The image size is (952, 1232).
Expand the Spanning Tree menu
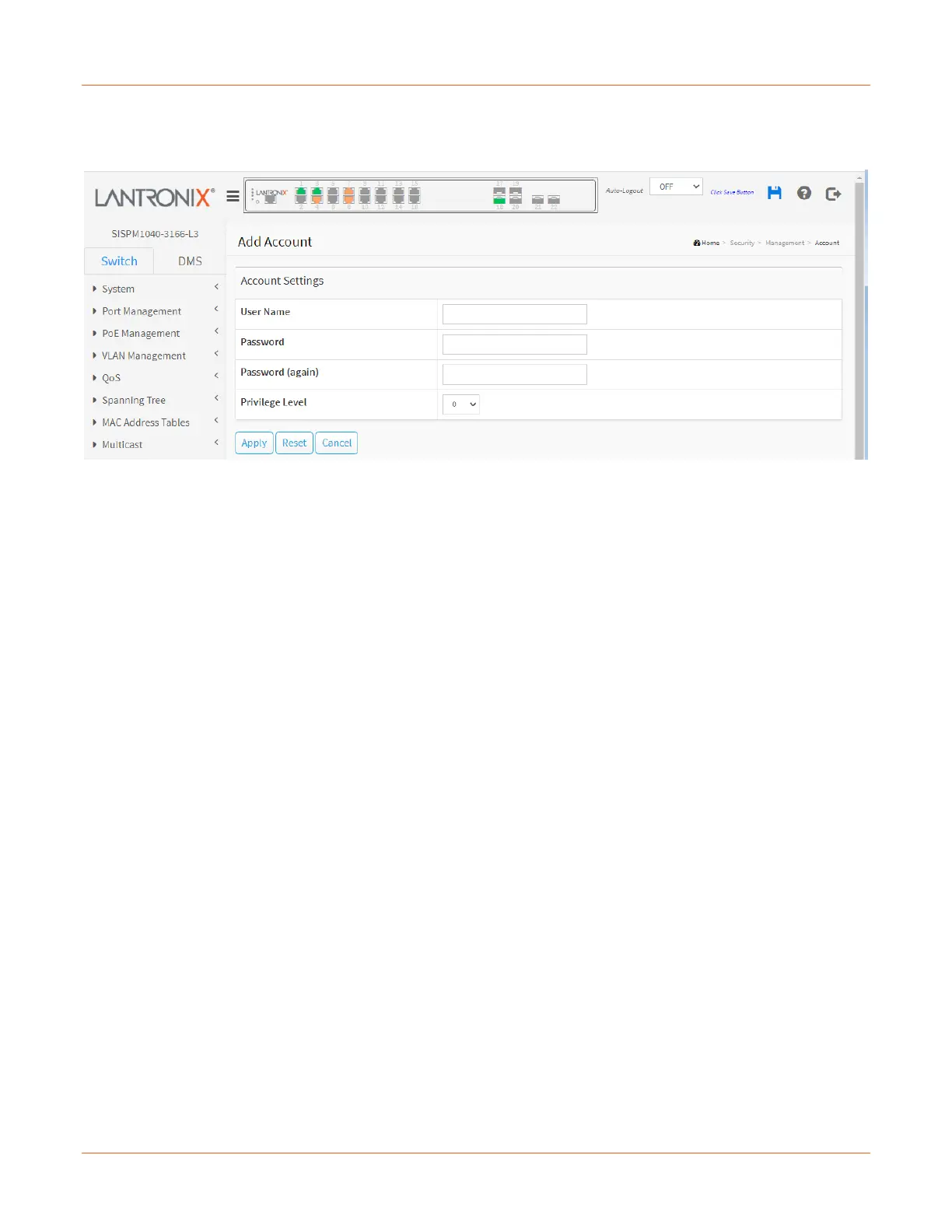[156, 400]
